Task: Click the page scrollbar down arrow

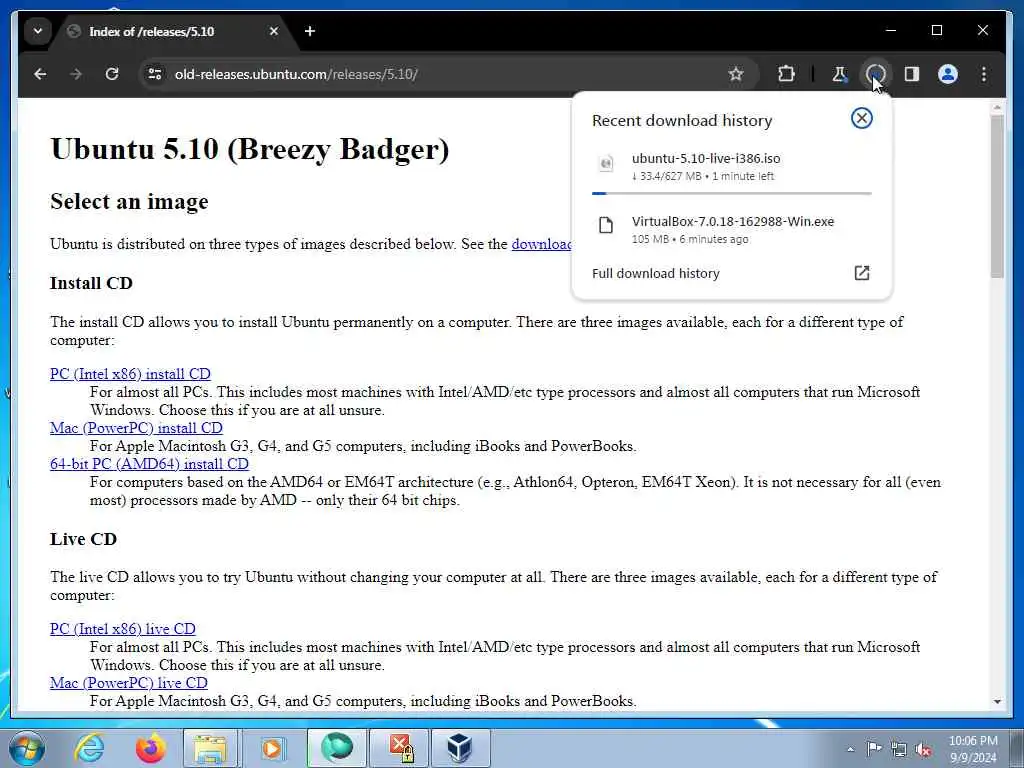Action: tap(997, 702)
